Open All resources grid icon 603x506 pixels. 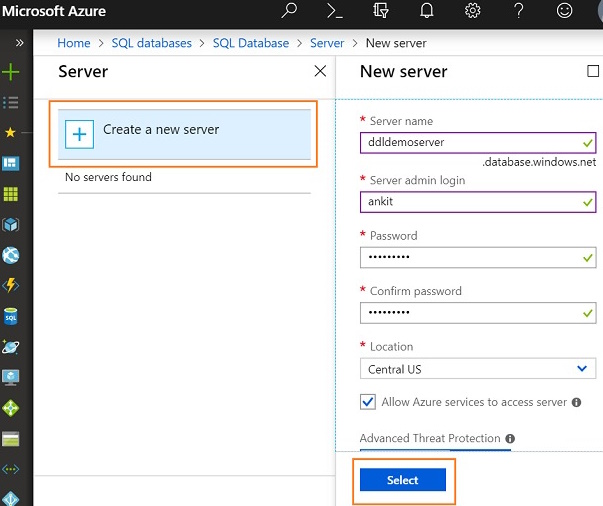[10, 194]
